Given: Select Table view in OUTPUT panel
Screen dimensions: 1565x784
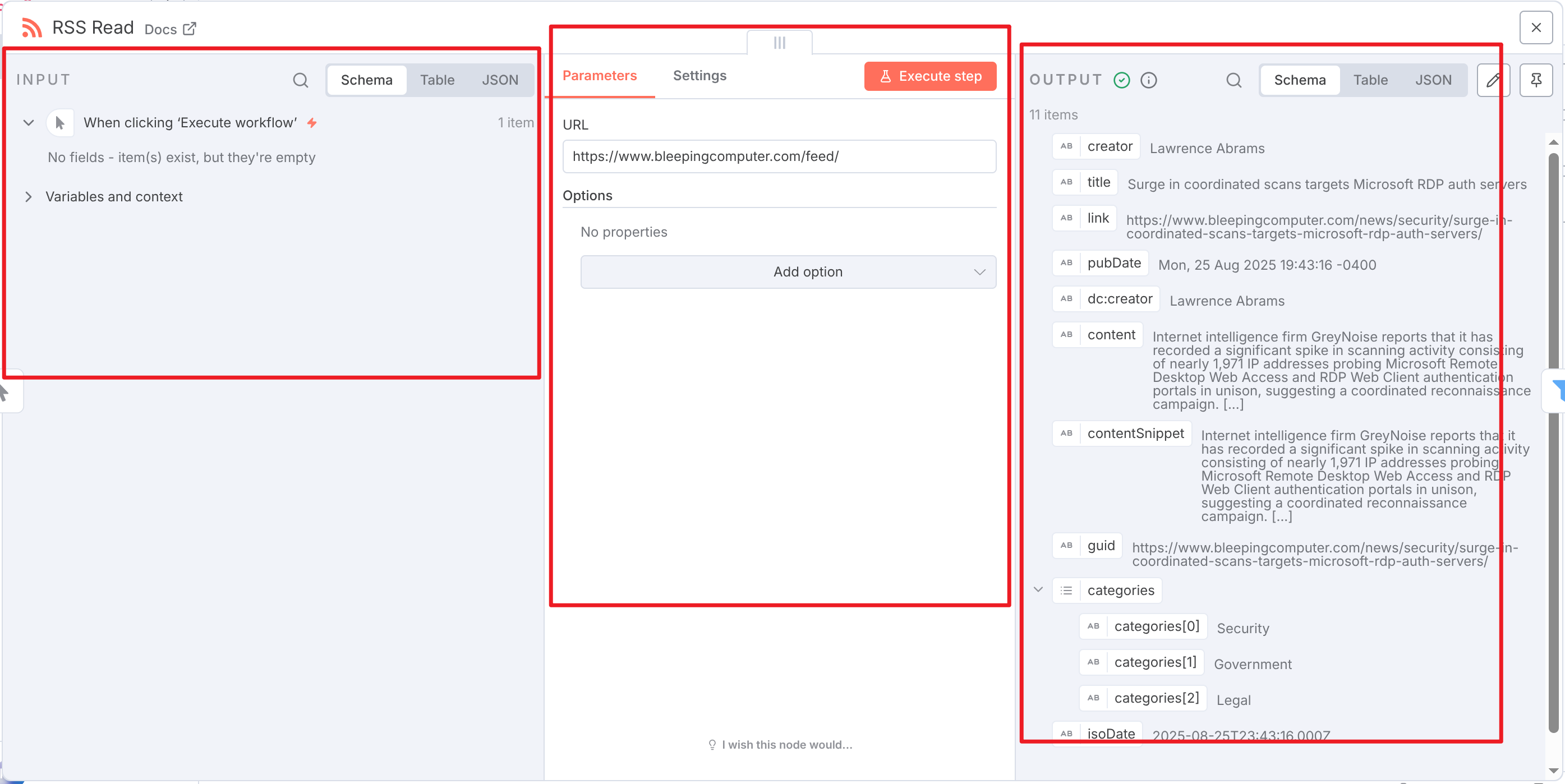Looking at the screenshot, I should point(1370,80).
